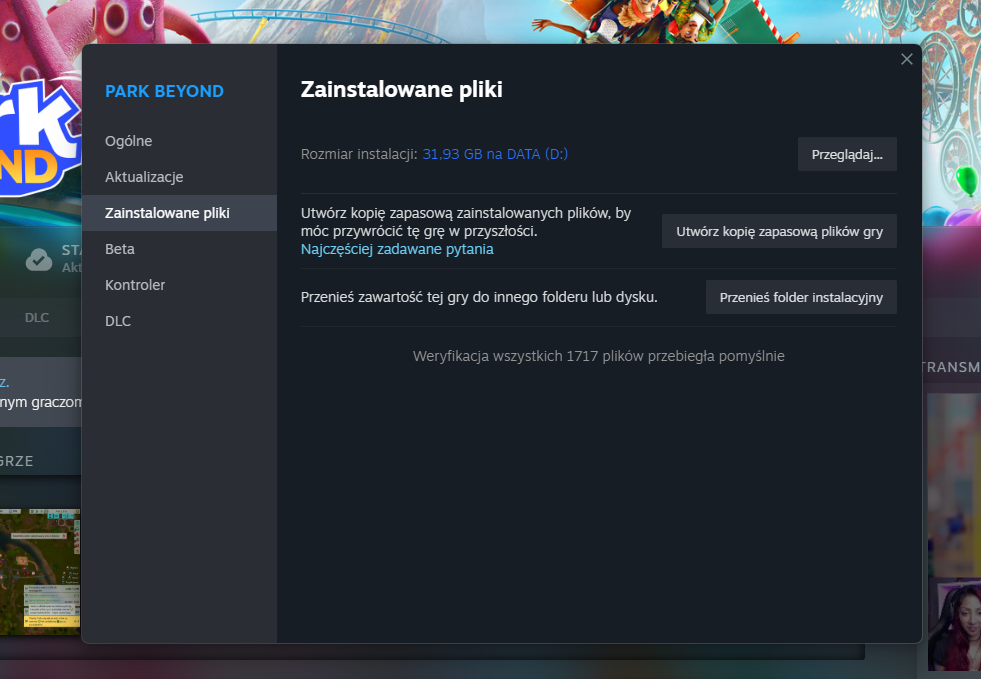The width and height of the screenshot is (981, 679).
Task: Select the Zainstalowane pliki sidebar entry
Action: pos(179,213)
